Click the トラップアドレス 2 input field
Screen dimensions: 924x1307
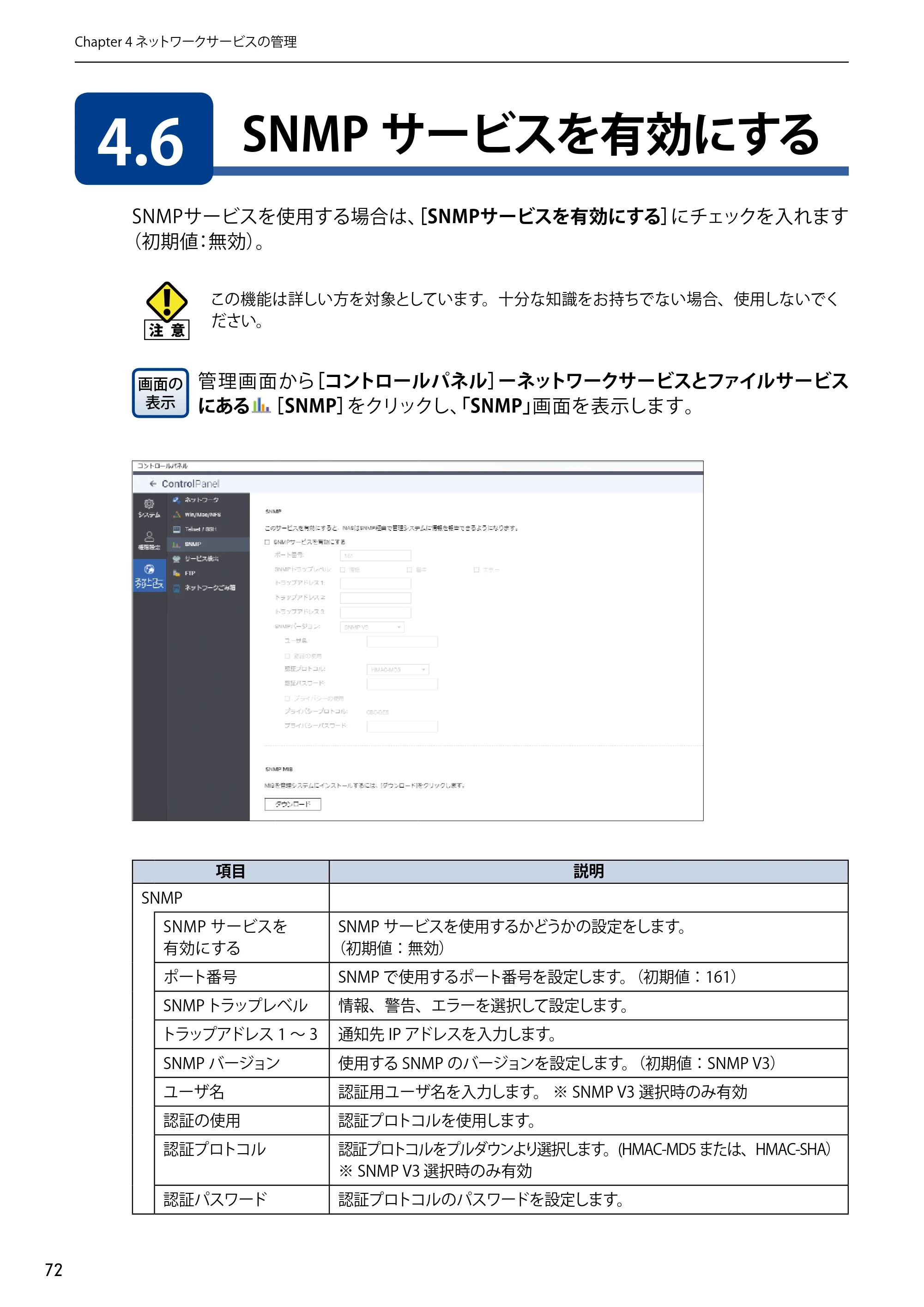(x=375, y=598)
